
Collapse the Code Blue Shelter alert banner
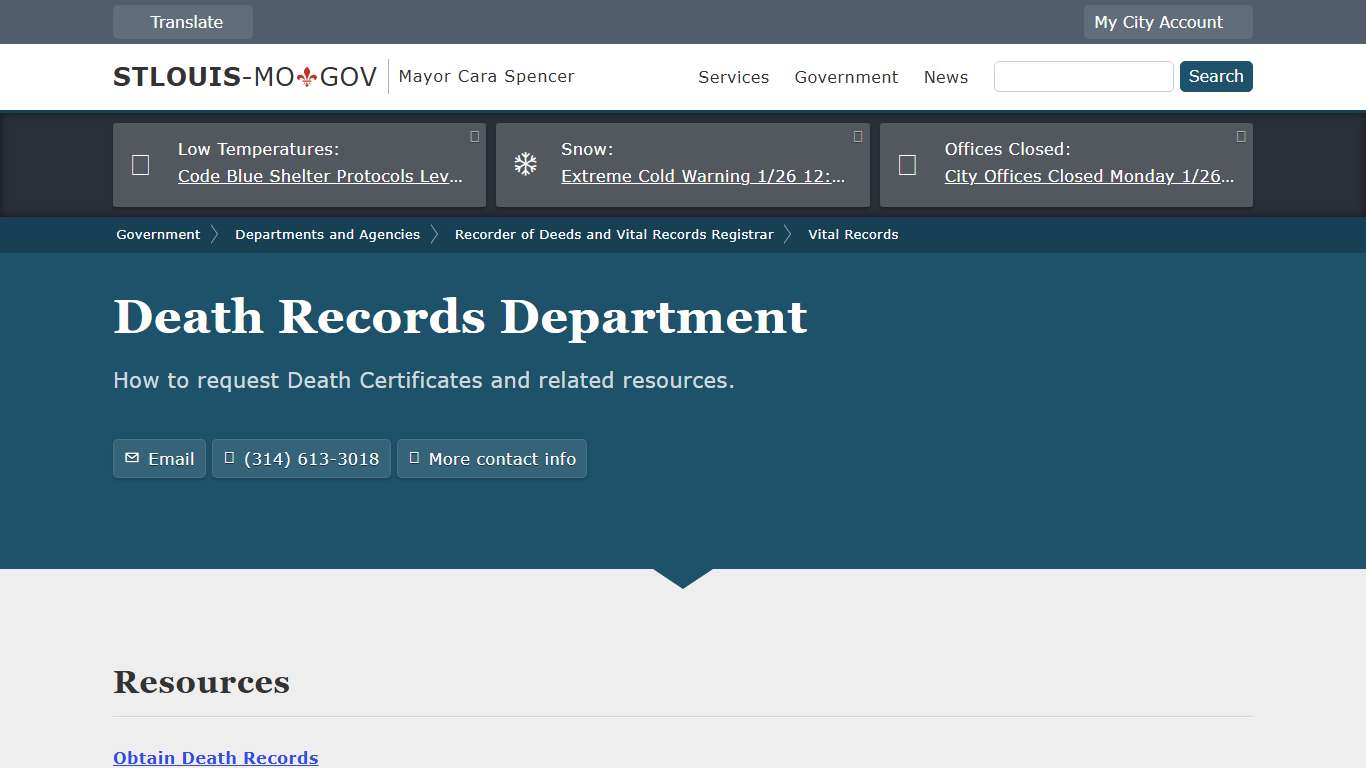[x=475, y=135]
